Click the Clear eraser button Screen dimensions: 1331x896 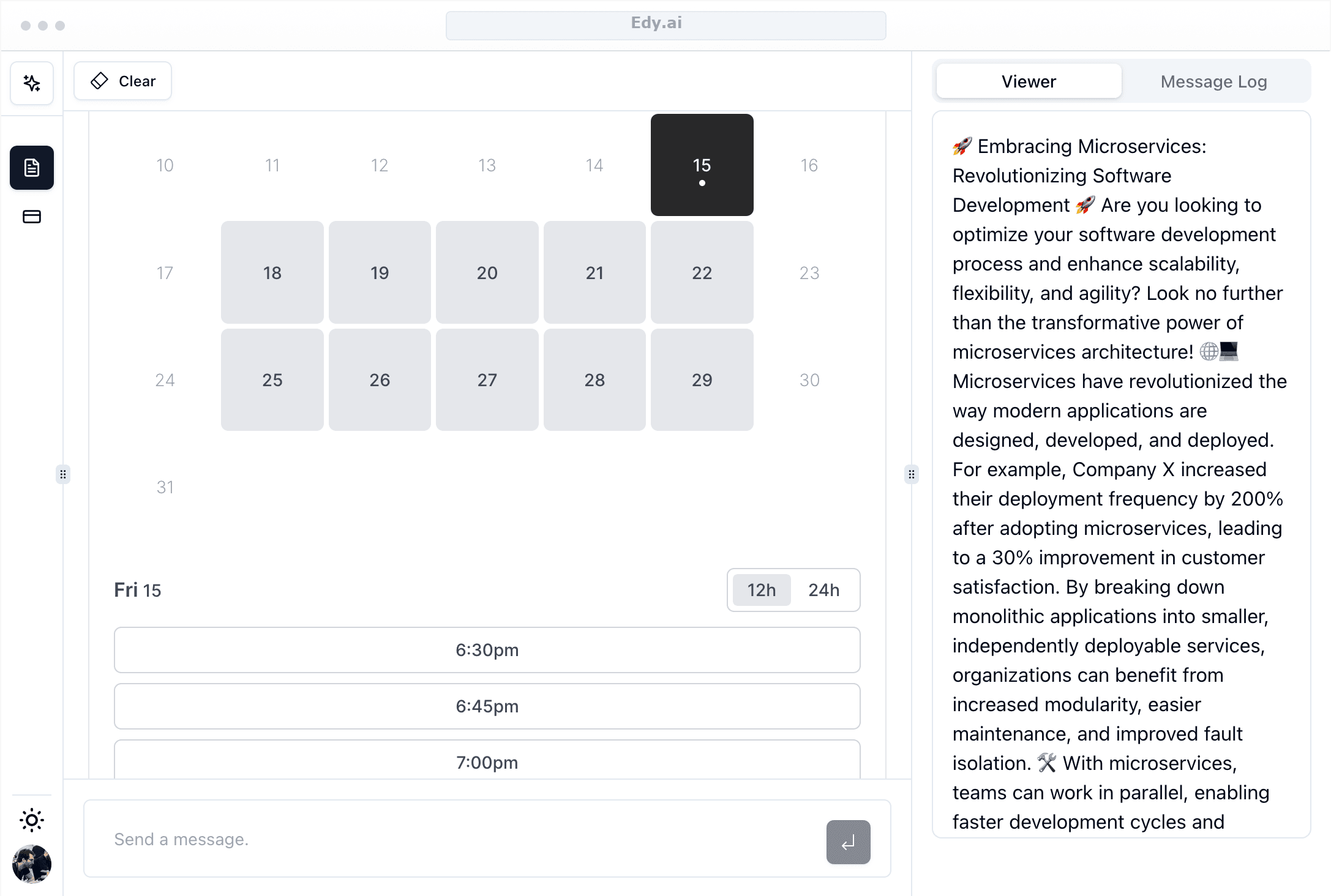point(123,81)
